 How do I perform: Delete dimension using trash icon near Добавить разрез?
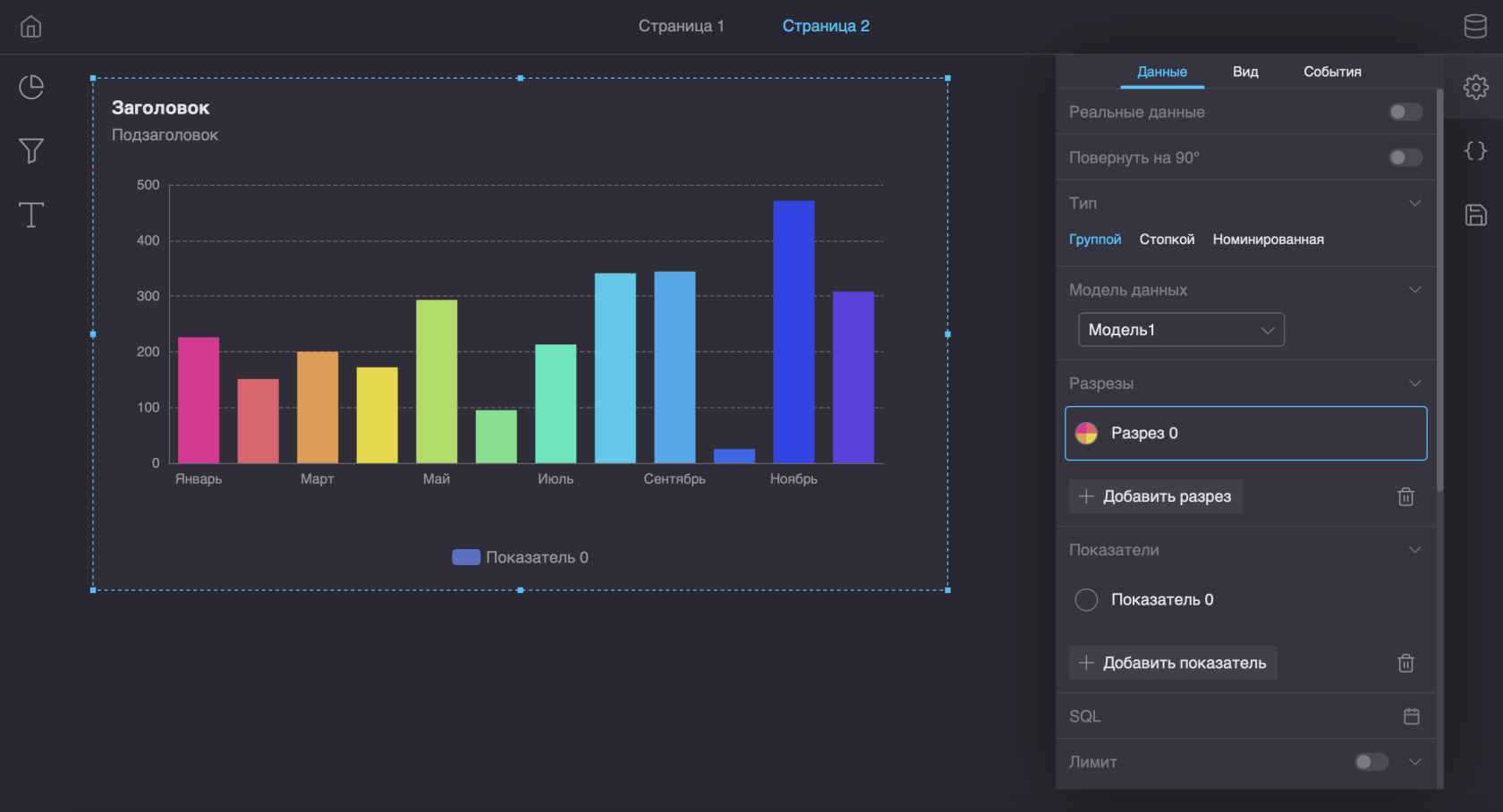click(1405, 496)
